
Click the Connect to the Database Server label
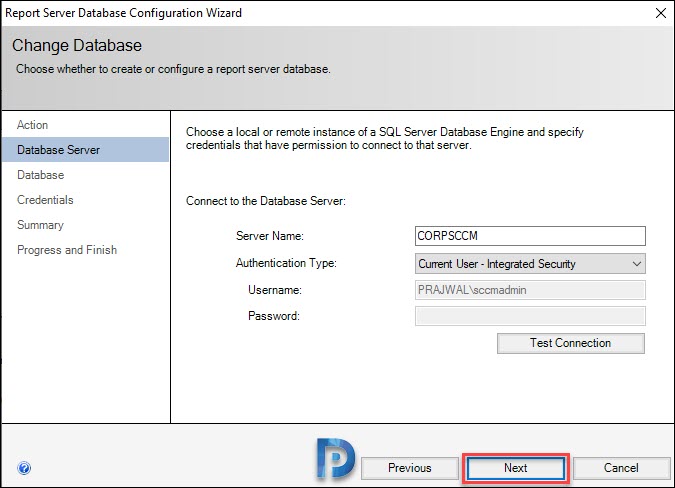[266, 201]
